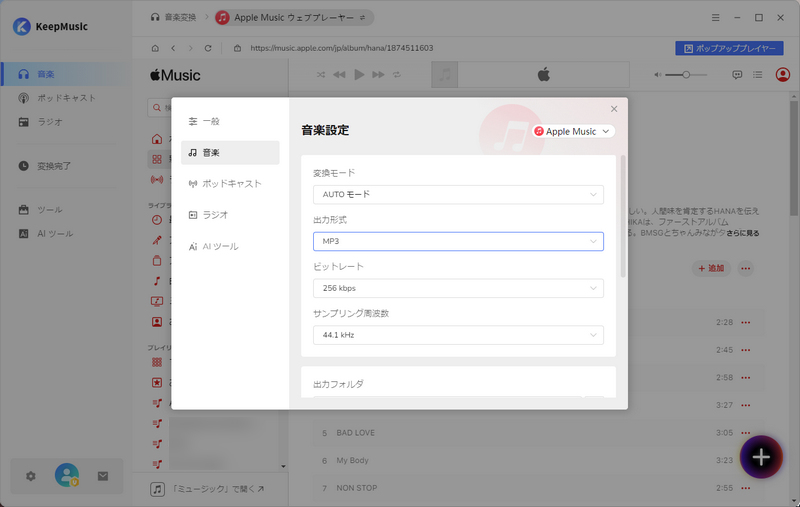Open more options for BAD LOVE track

pos(746,433)
